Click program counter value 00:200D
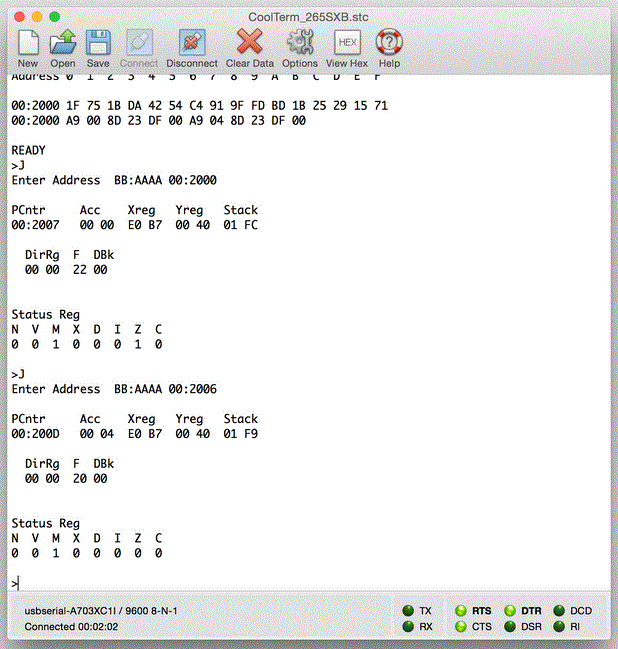 [35, 434]
